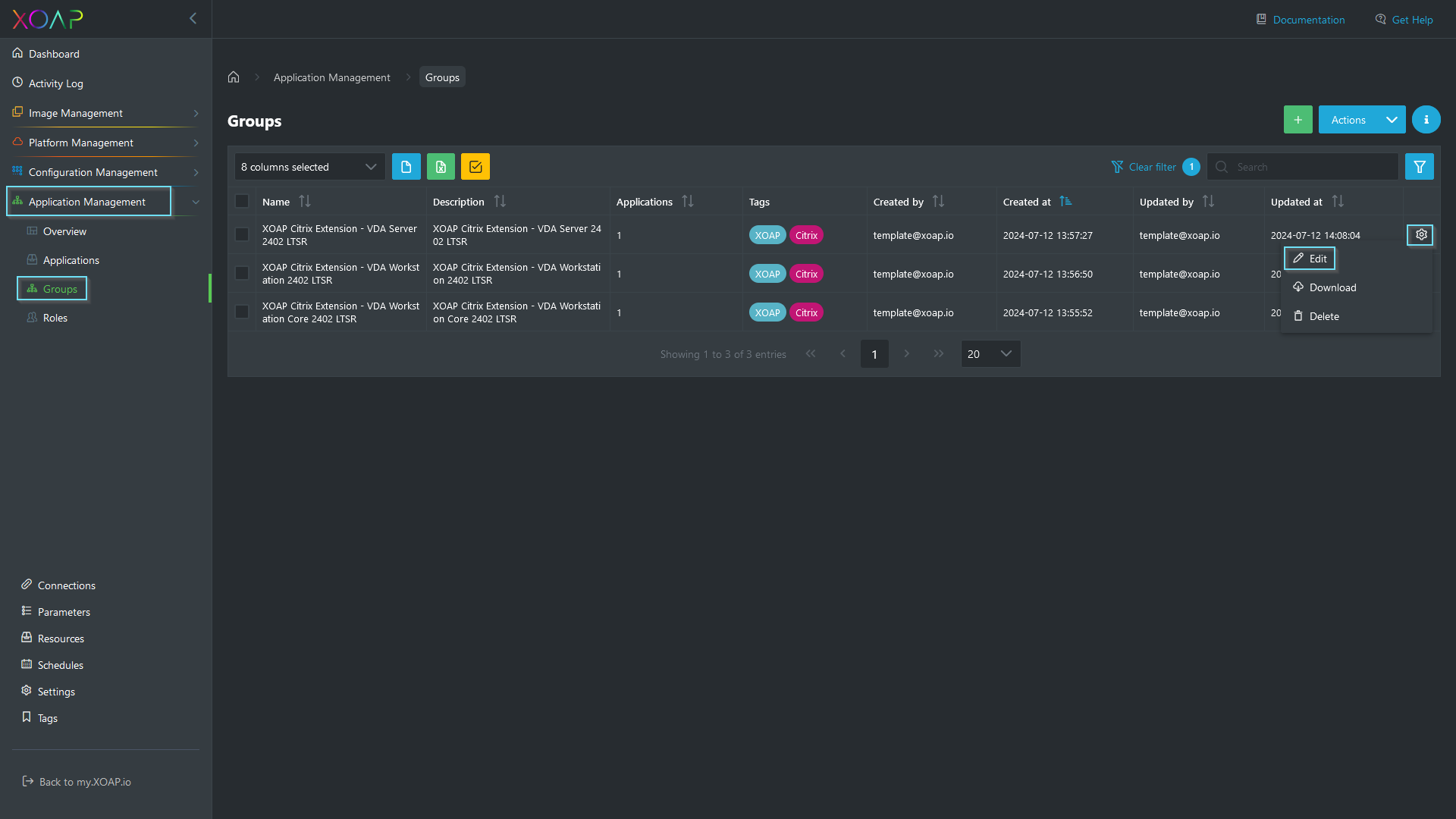Screen dimensions: 1456x819
Task: Select Download from row menu
Action: coord(1325,287)
